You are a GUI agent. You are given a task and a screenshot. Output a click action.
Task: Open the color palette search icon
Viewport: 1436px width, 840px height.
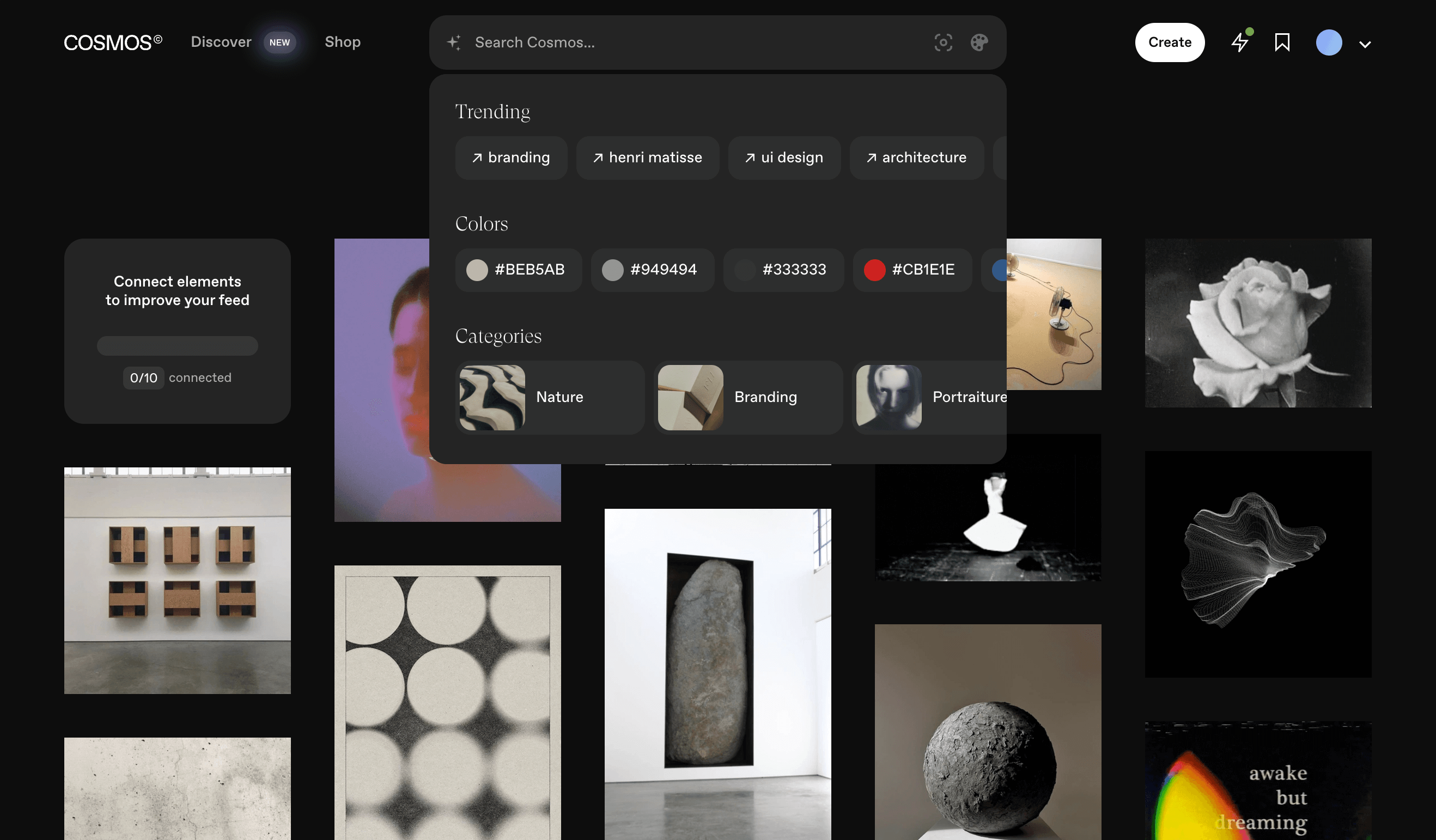tap(979, 42)
